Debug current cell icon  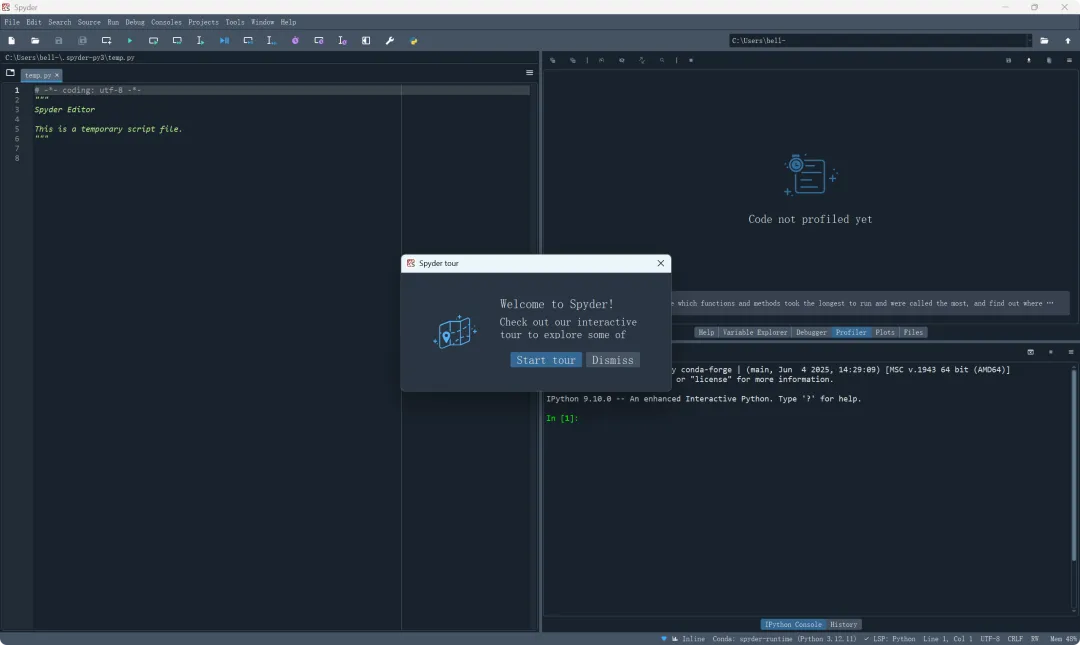248,41
